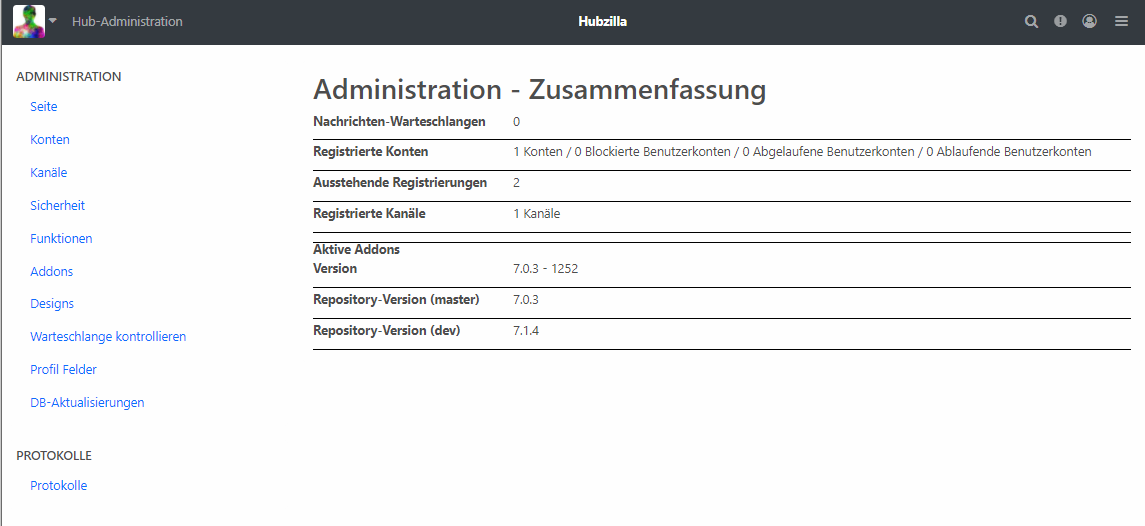Select Warteschlange kontrollieren link
Viewport: 1145px width, 526px height.
click(108, 336)
